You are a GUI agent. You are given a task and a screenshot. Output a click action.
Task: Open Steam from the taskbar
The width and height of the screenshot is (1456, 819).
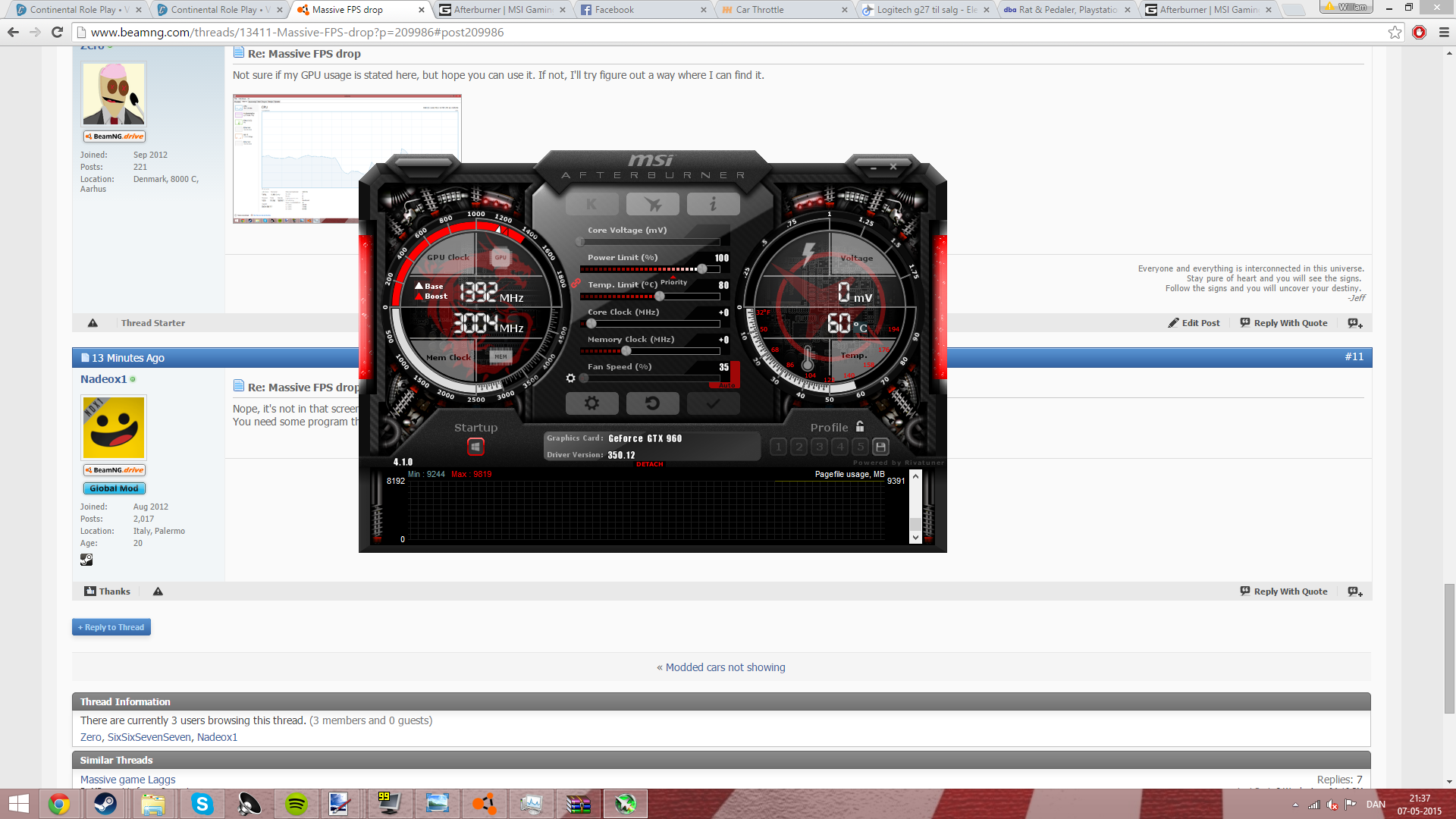pos(105,804)
